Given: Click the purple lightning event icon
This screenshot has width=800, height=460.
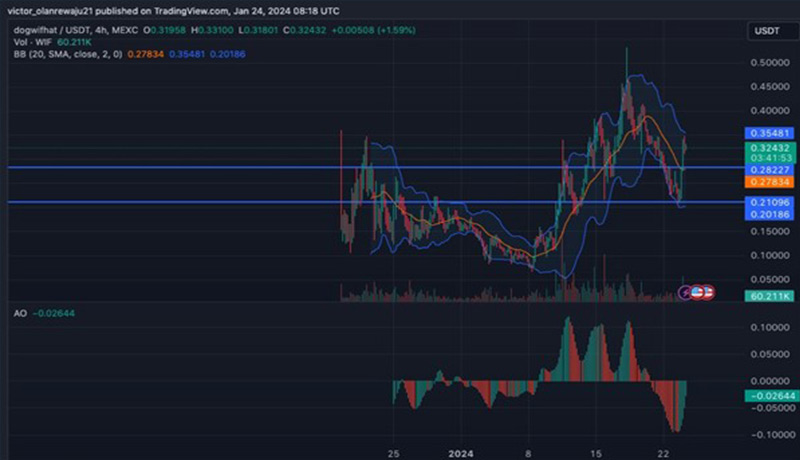Looking at the screenshot, I should pos(686,292).
